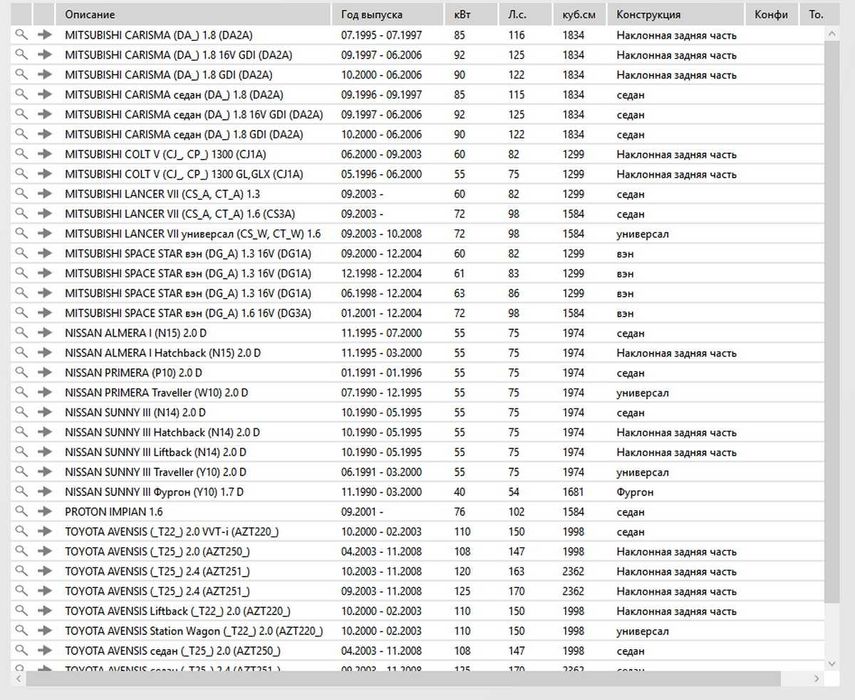Click magnifier for NISSAN SUNNY III Traveller (Y10)
The image size is (855, 700).
(21, 472)
